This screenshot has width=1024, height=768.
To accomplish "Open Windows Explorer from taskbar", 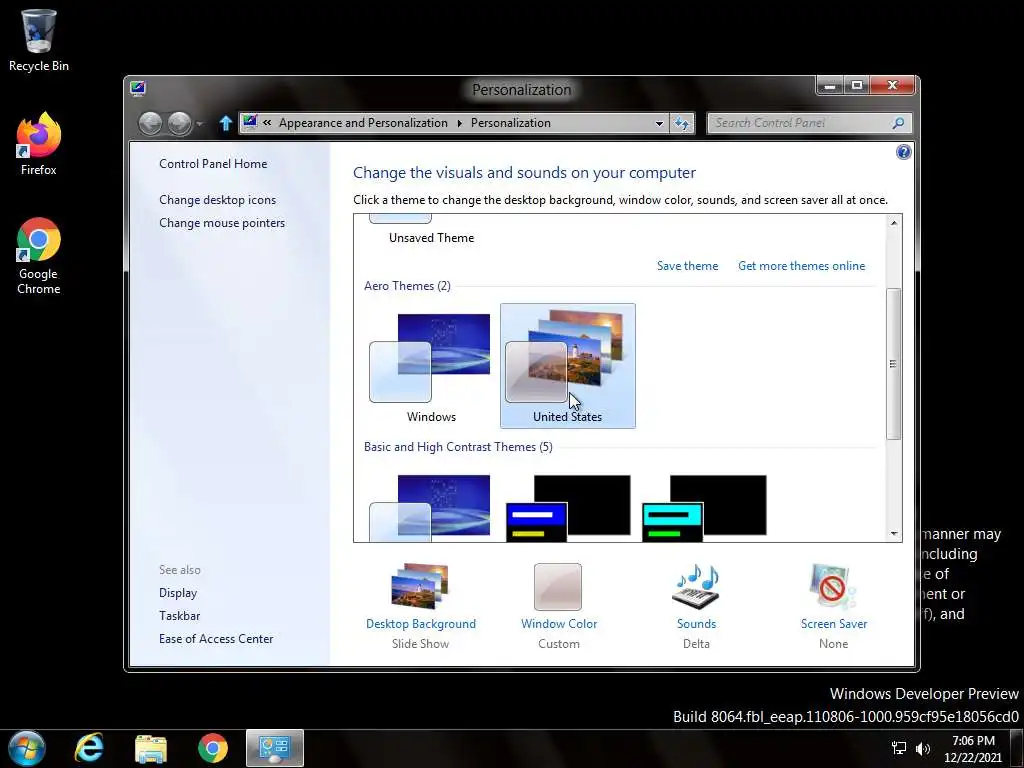I will click(x=151, y=748).
